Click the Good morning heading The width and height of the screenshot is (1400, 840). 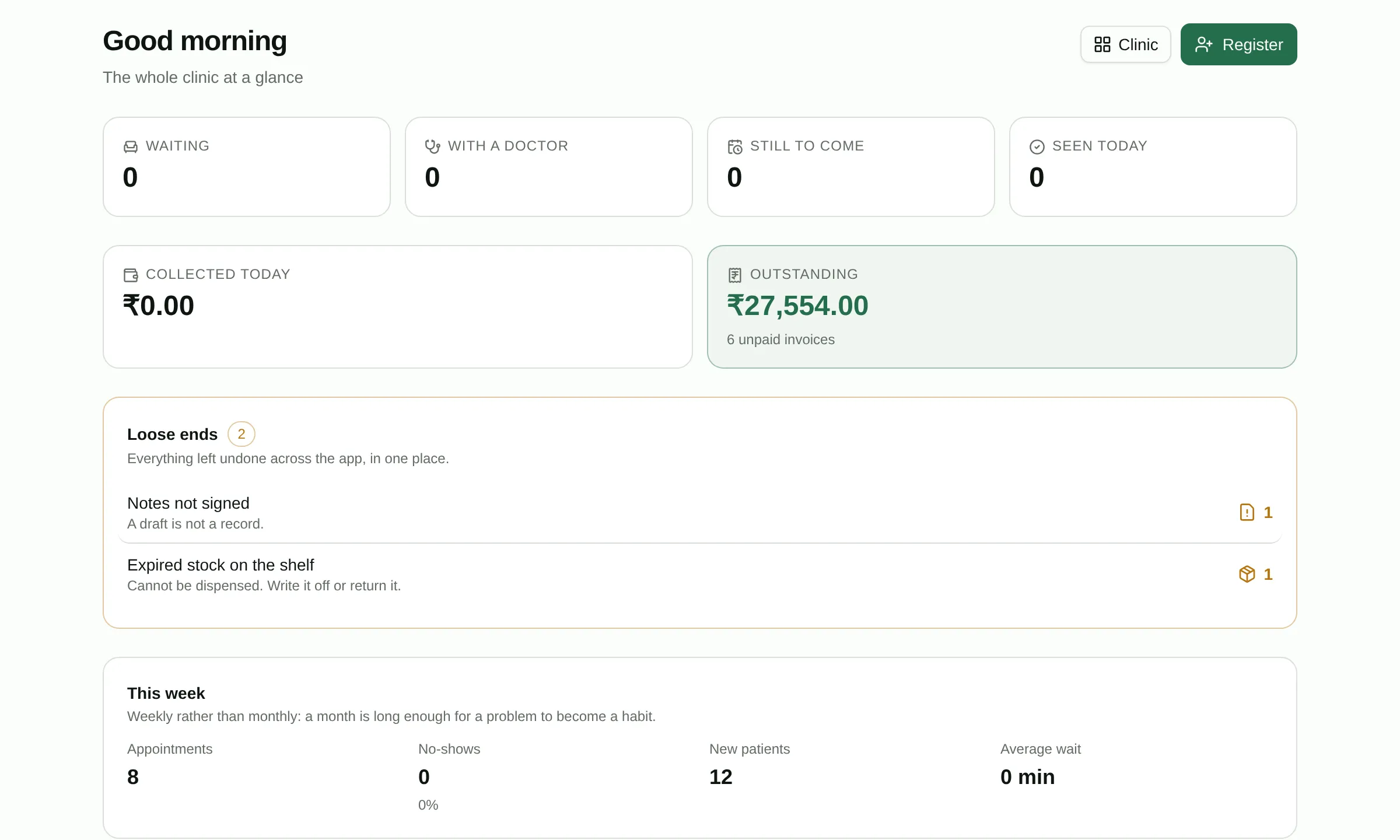pos(195,41)
